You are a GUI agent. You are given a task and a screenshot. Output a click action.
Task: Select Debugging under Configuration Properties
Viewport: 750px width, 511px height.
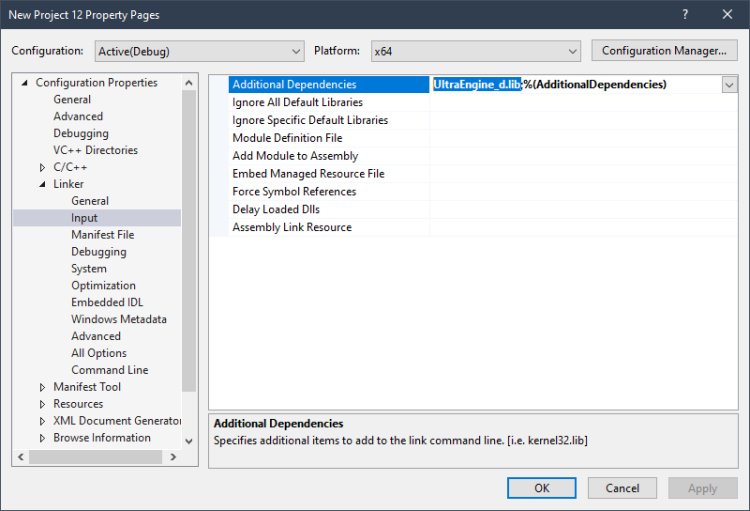coord(81,133)
